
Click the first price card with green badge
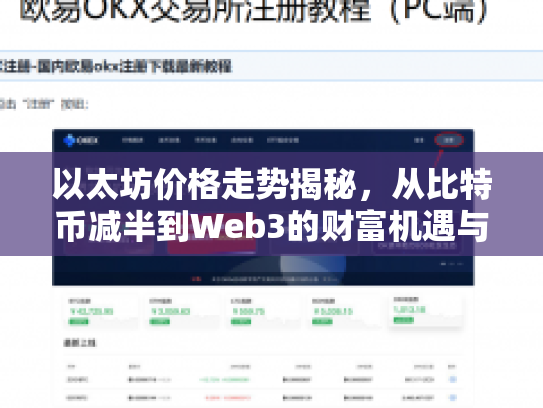(101, 311)
